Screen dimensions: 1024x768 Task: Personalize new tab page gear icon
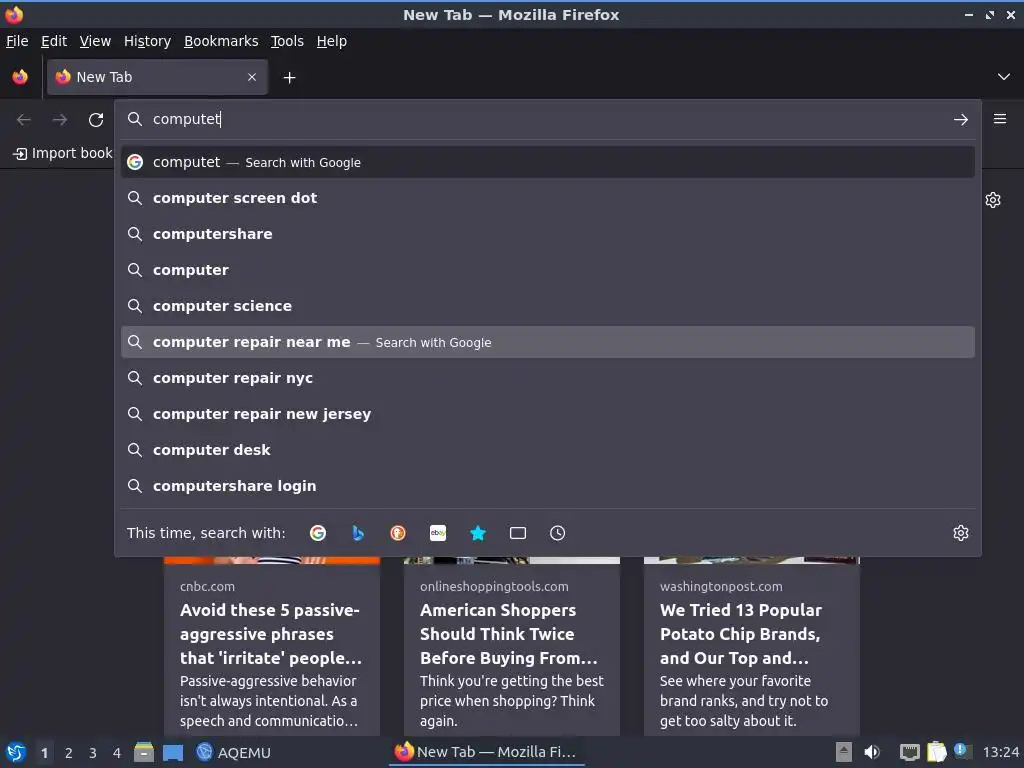[x=993, y=200]
